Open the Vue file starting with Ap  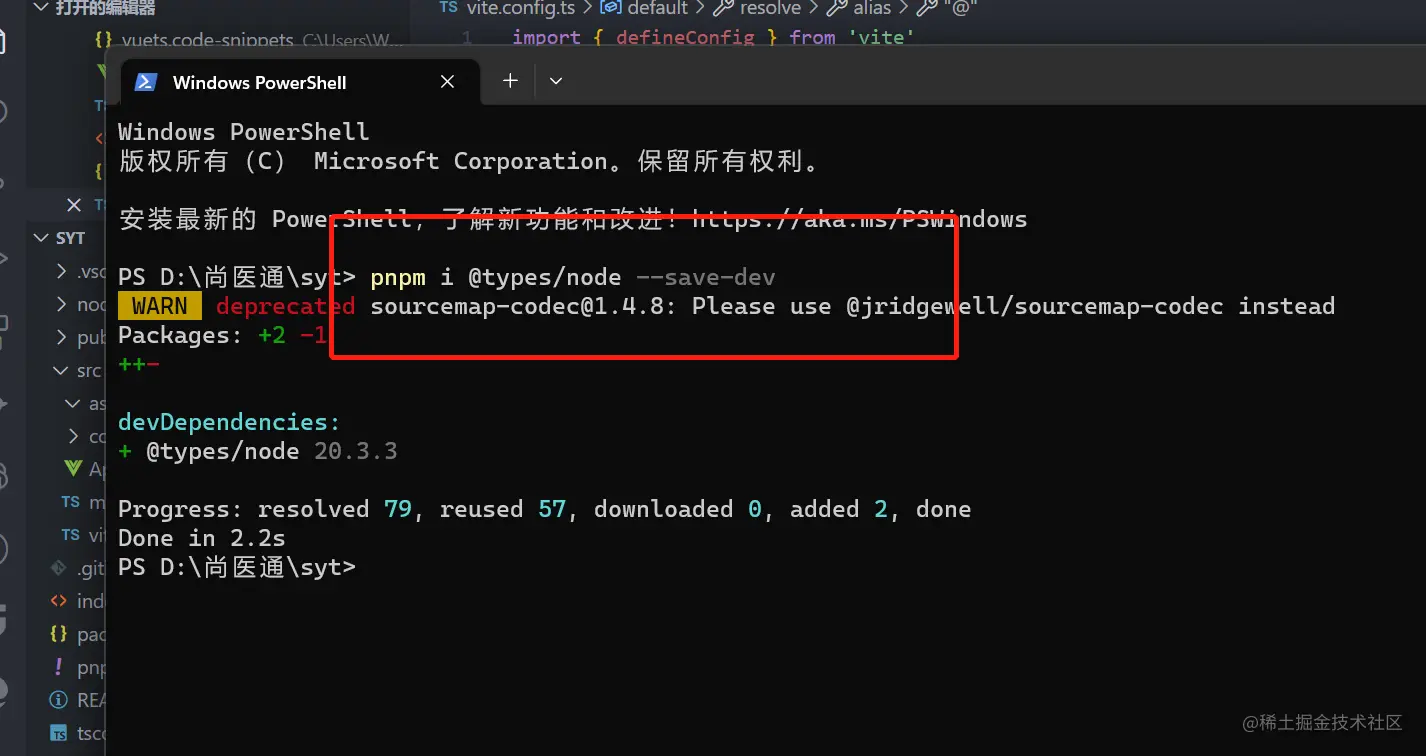pos(97,468)
